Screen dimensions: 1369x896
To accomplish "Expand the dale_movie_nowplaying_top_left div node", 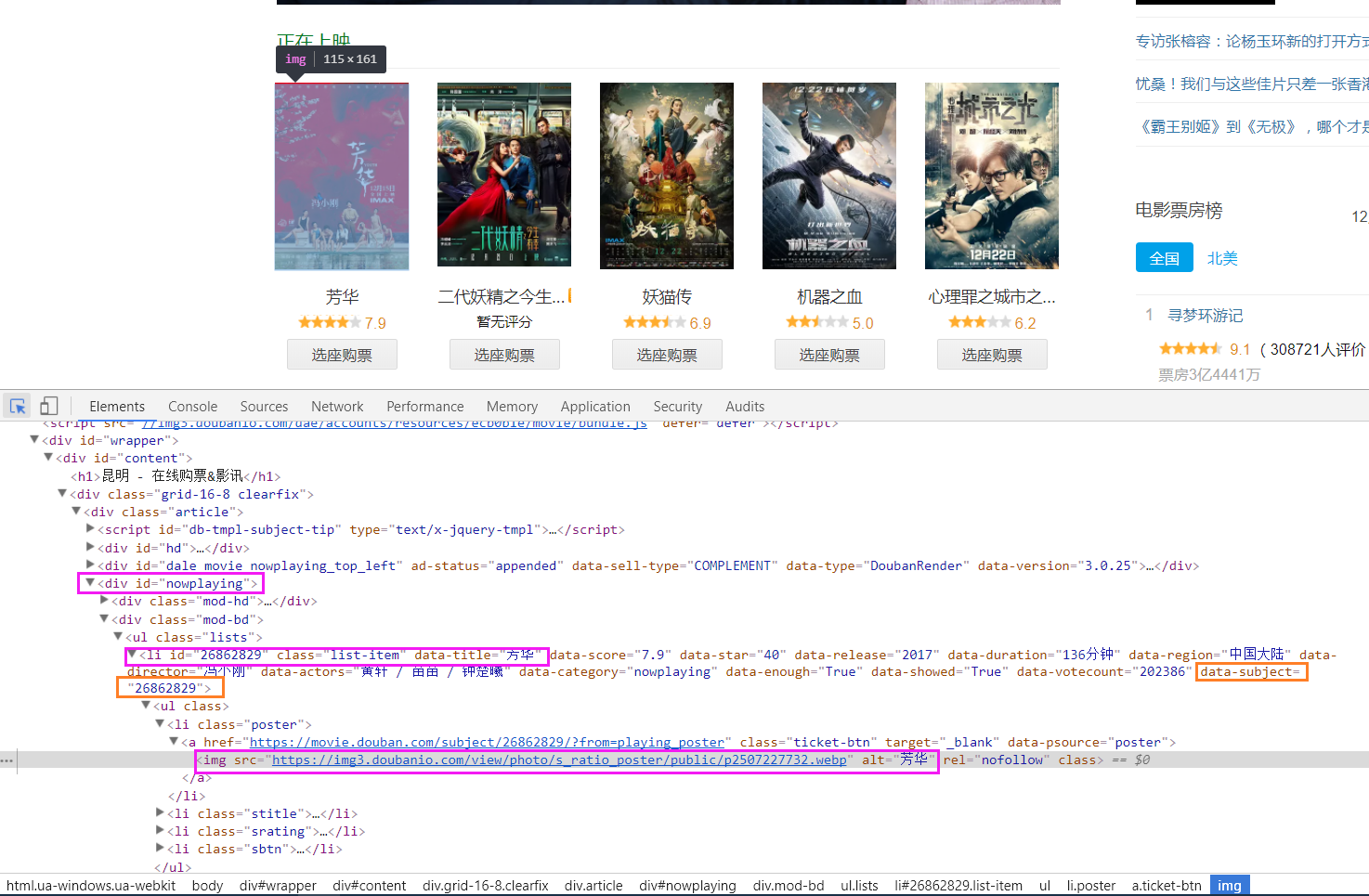I will click(90, 565).
